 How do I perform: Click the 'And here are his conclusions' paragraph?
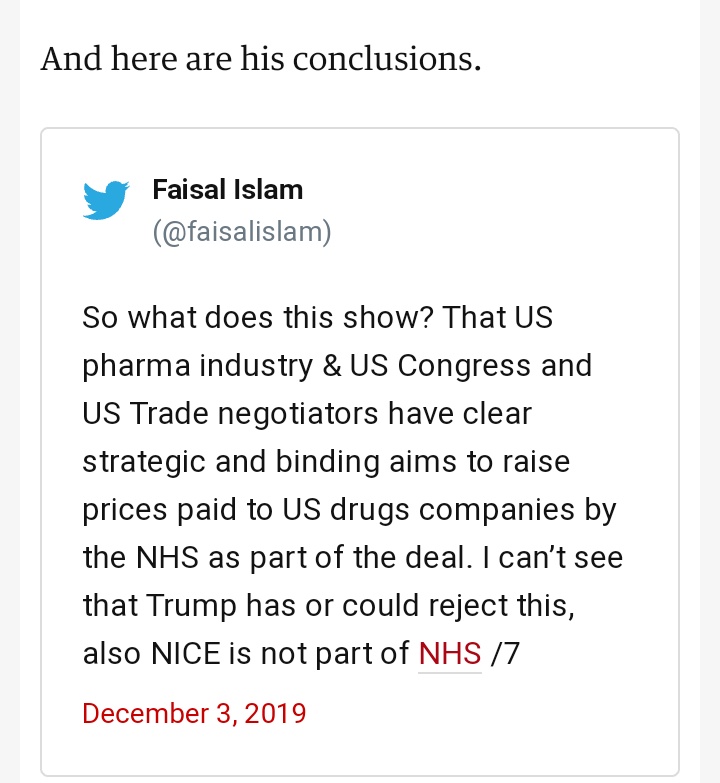point(261,59)
